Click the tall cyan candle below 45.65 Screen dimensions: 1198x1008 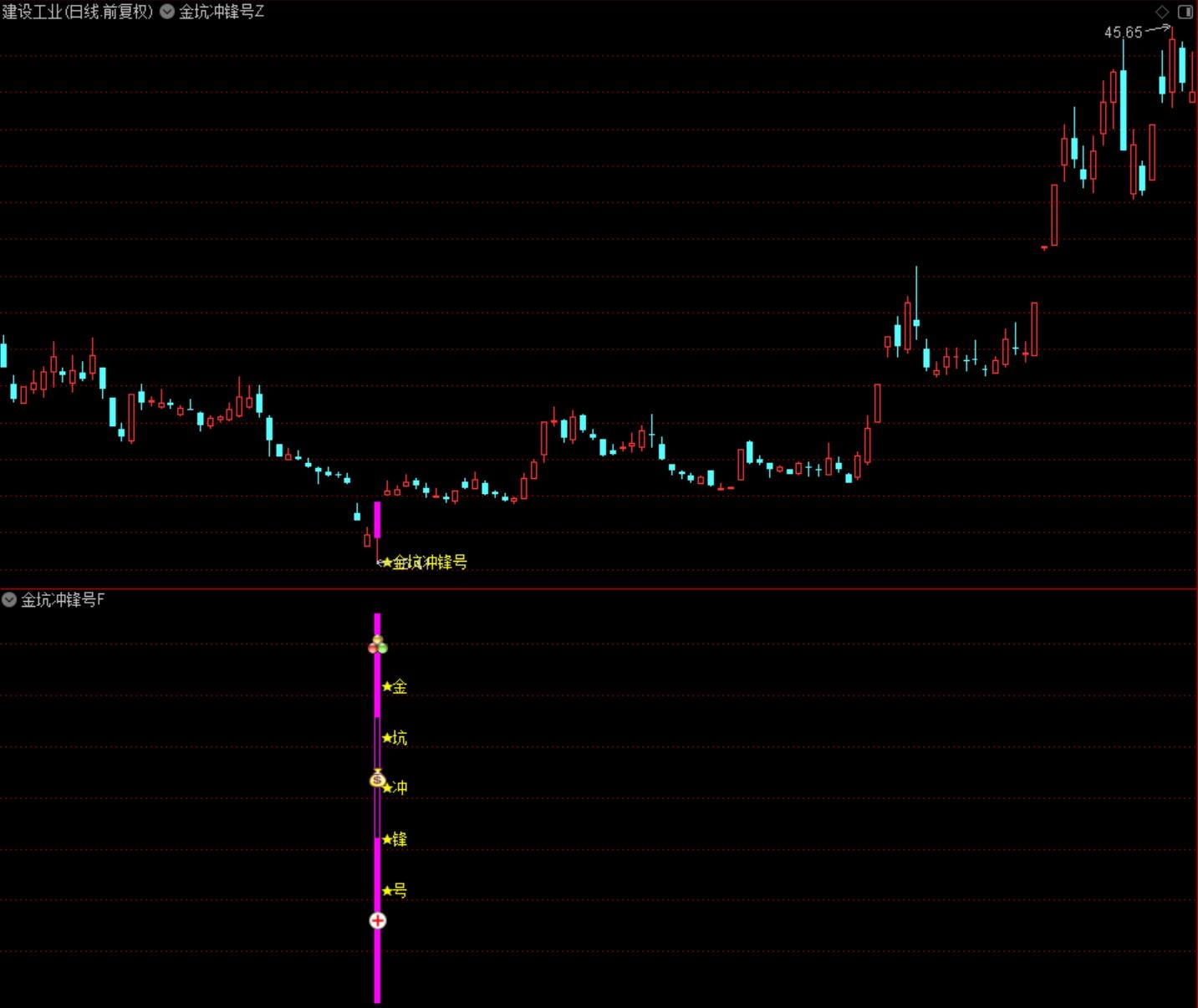coord(1123,110)
